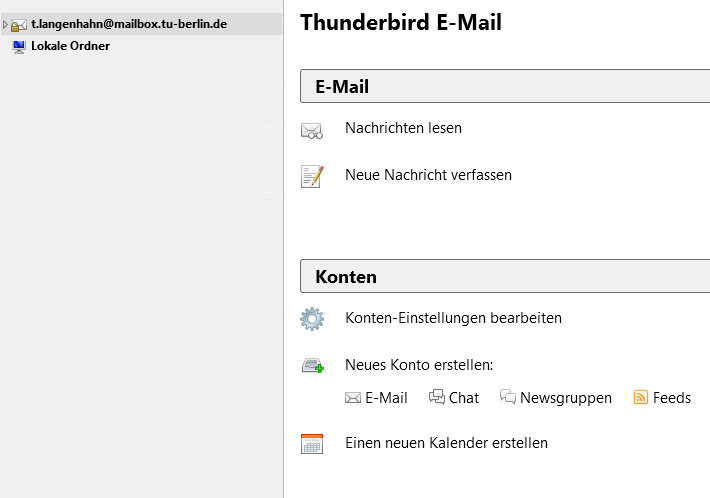The image size is (710, 498).
Task: Click the Neues Konto erstellen icon
Action: click(x=312, y=366)
